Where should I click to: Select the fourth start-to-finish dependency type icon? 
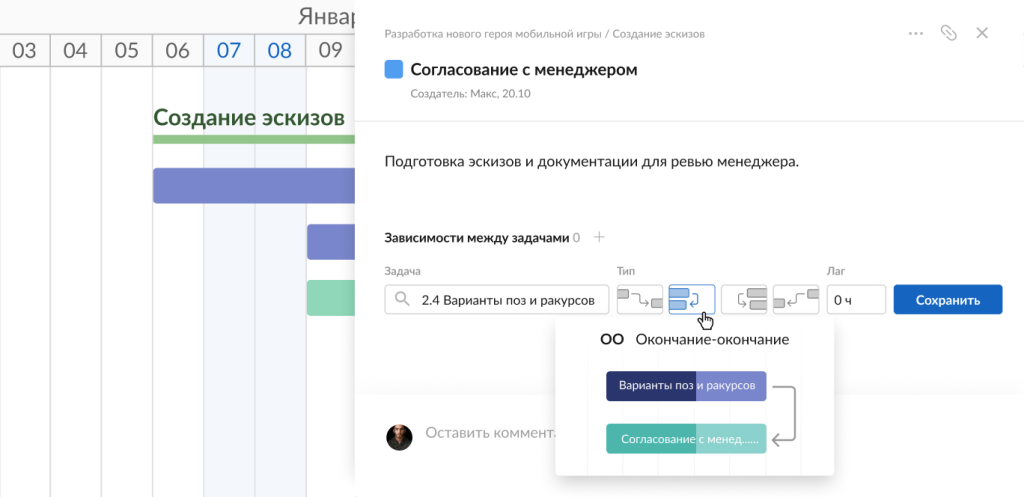(796, 299)
